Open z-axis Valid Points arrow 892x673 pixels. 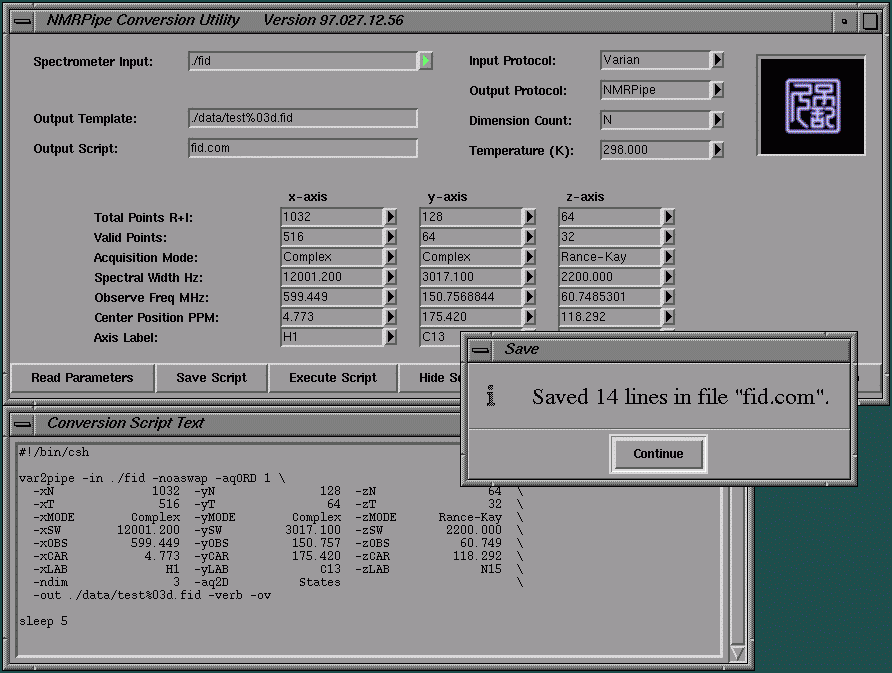coord(668,237)
